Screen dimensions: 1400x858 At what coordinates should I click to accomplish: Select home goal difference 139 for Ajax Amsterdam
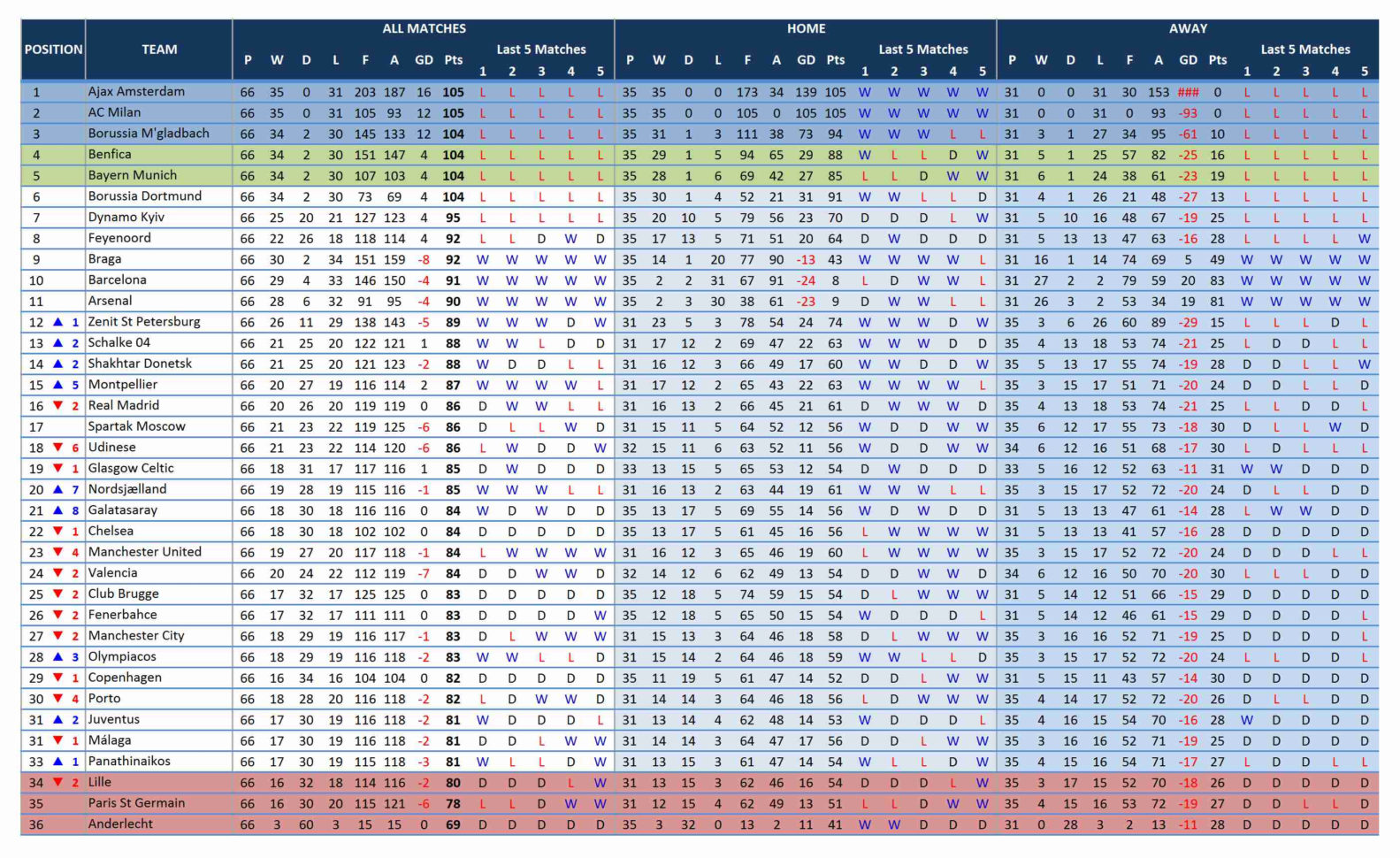coord(806,92)
